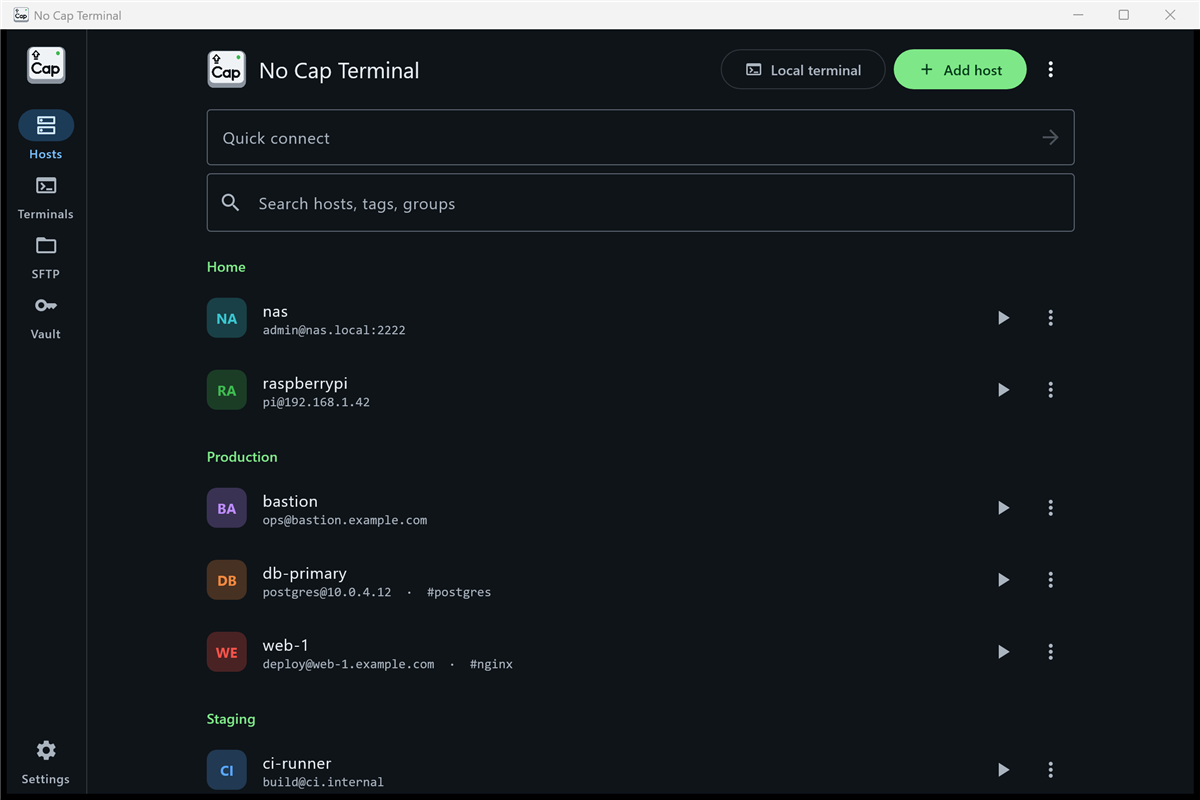
Task: Close the No Cap Terminal window
Action: (x=1170, y=15)
